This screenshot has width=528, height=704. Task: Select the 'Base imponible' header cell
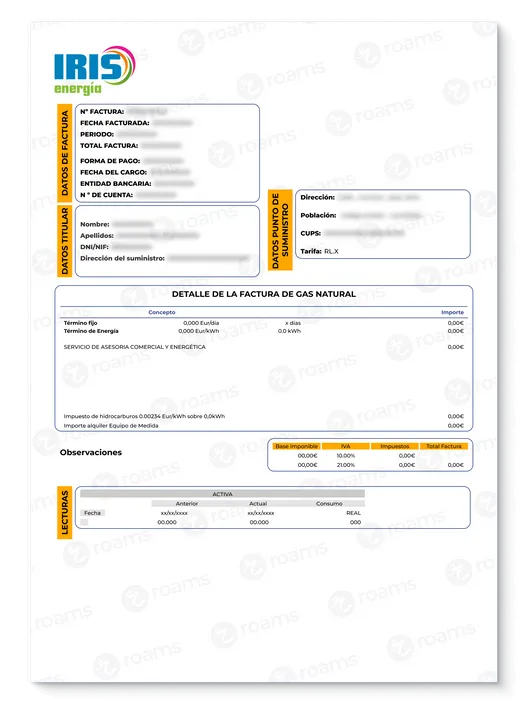(x=296, y=446)
